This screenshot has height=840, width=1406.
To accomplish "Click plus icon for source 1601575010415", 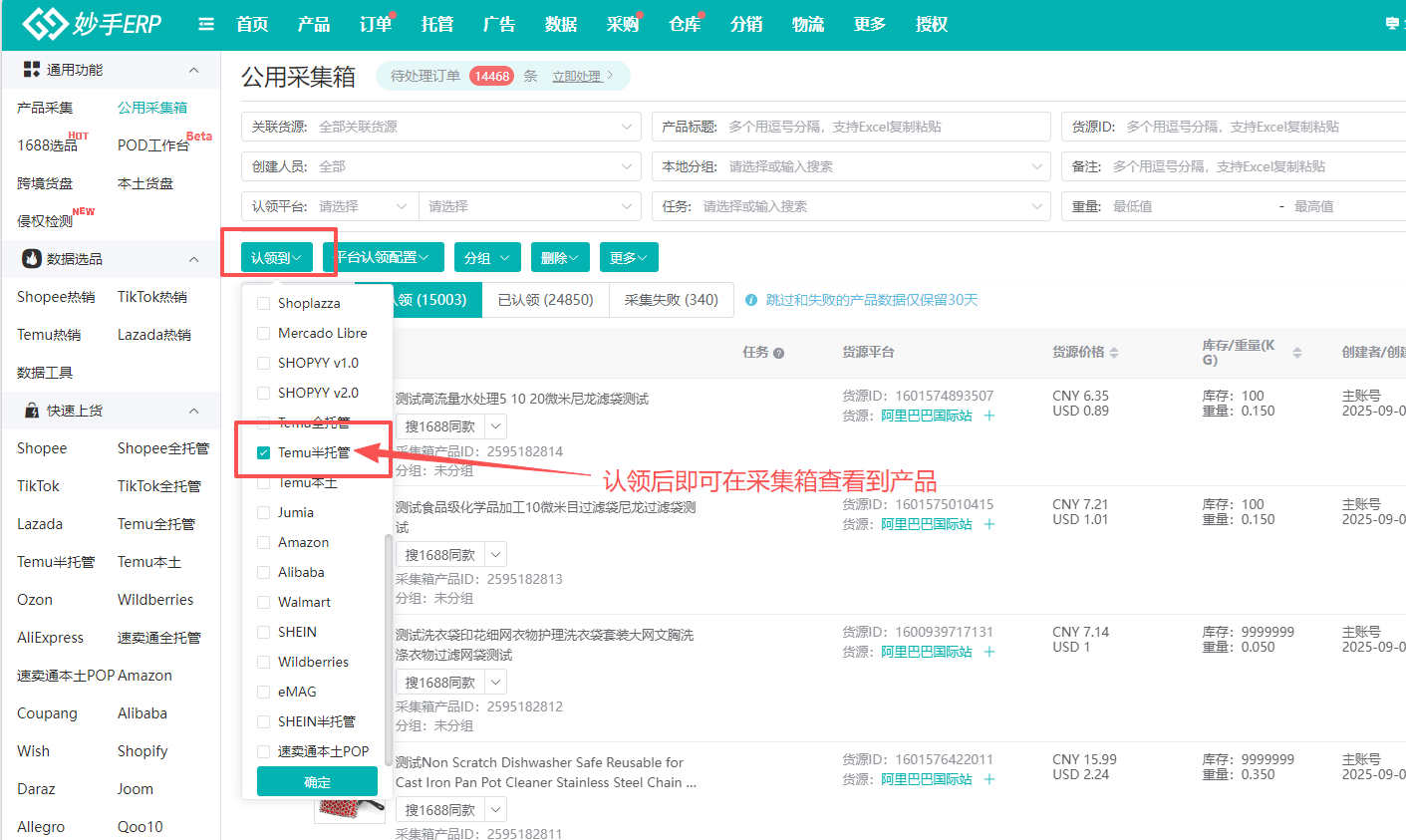I will [x=989, y=524].
